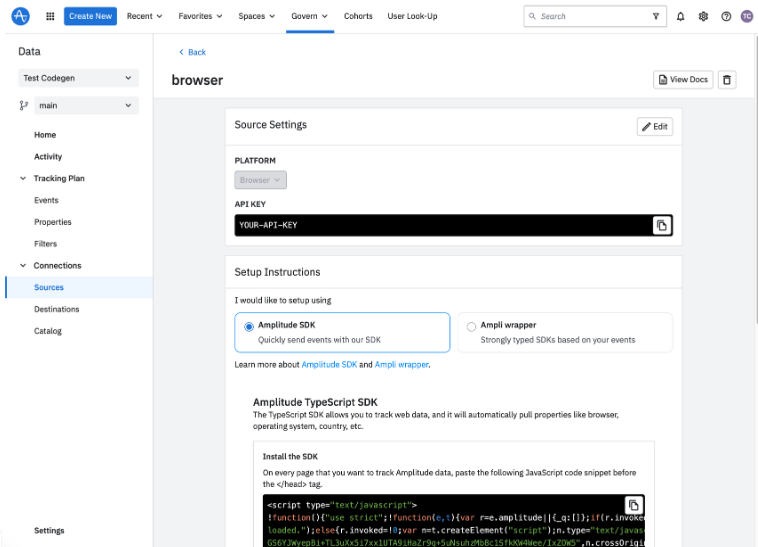
Task: Click the Edit button in Source Settings
Action: tap(655, 127)
